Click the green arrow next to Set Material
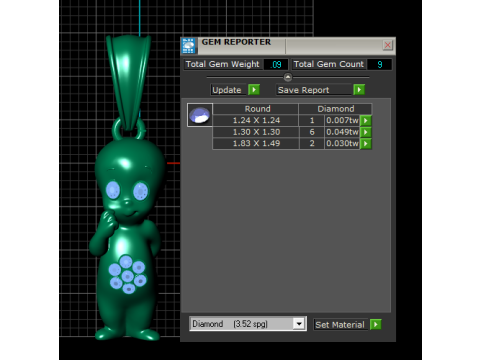This screenshot has height=360, width=480. [x=375, y=324]
